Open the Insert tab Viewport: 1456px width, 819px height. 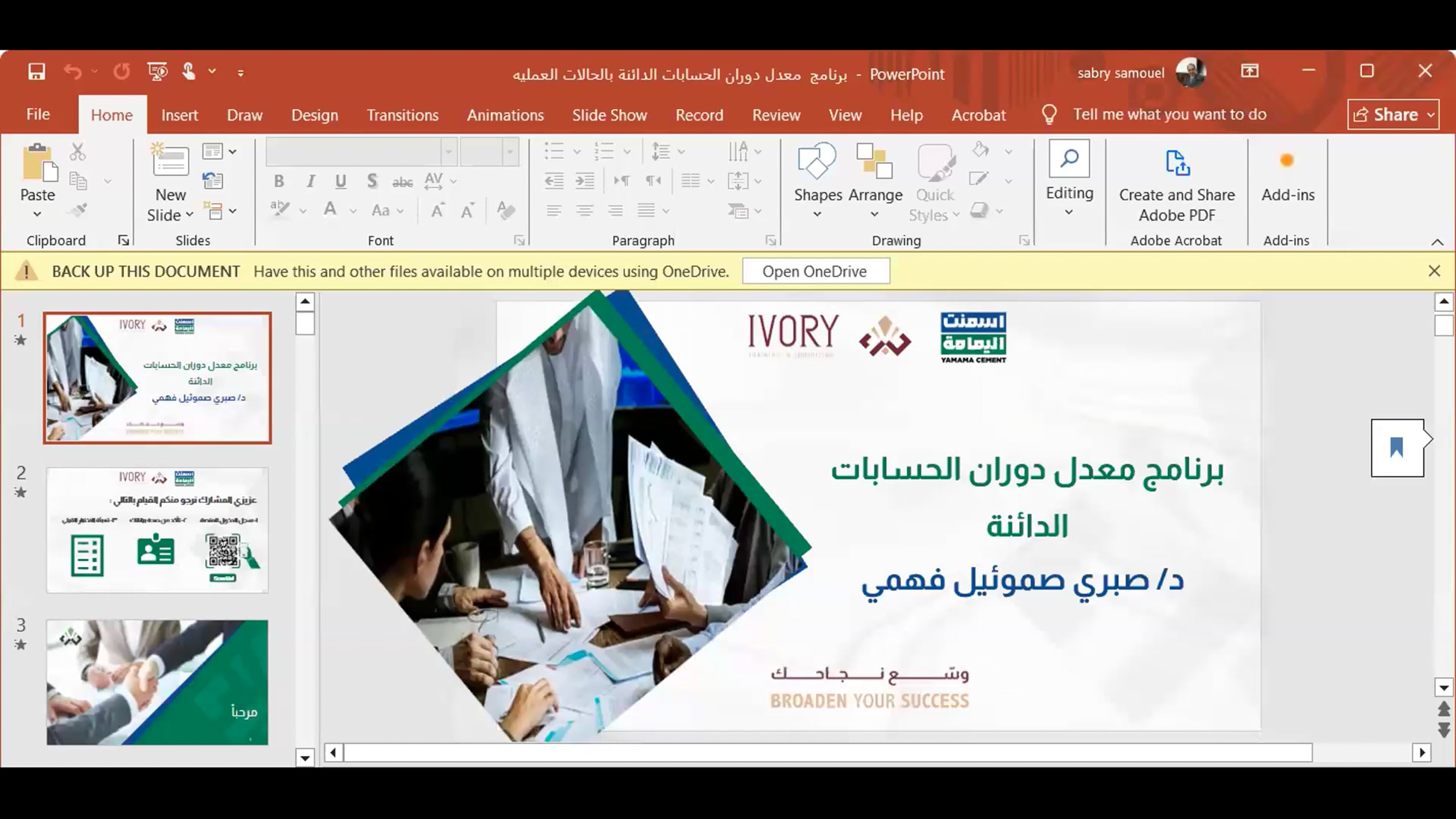(180, 115)
